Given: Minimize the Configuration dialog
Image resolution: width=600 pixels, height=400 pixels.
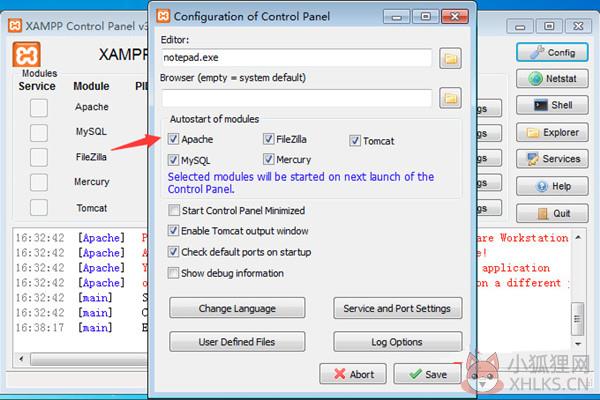Looking at the screenshot, I should pos(396,16).
